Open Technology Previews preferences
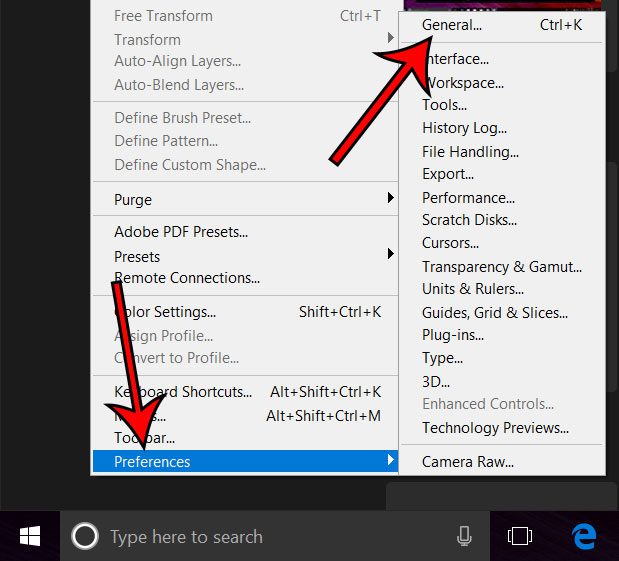 (x=495, y=427)
